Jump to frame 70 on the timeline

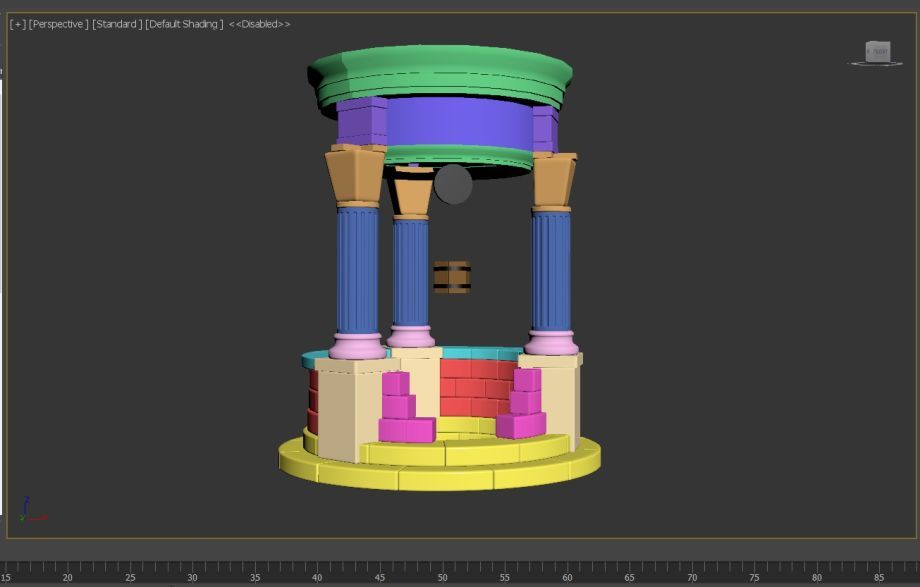pyautogui.click(x=692, y=578)
